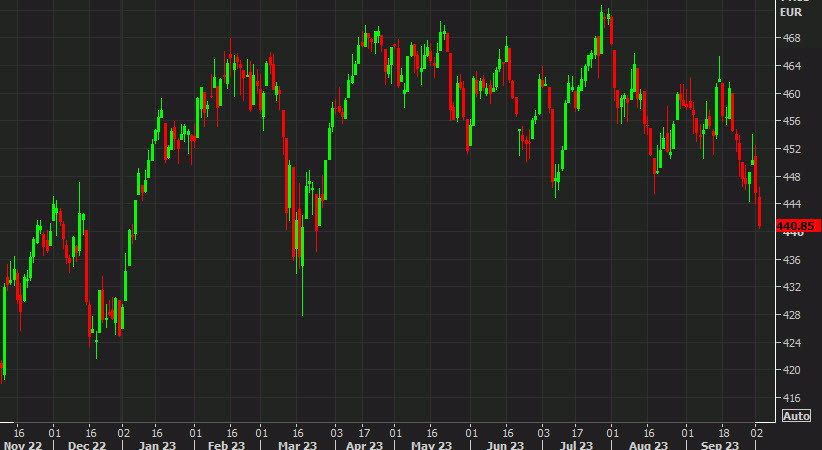Image resolution: width=822 pixels, height=450 pixels.
Task: Select the Jan 23 month label
Action: [x=156, y=445]
